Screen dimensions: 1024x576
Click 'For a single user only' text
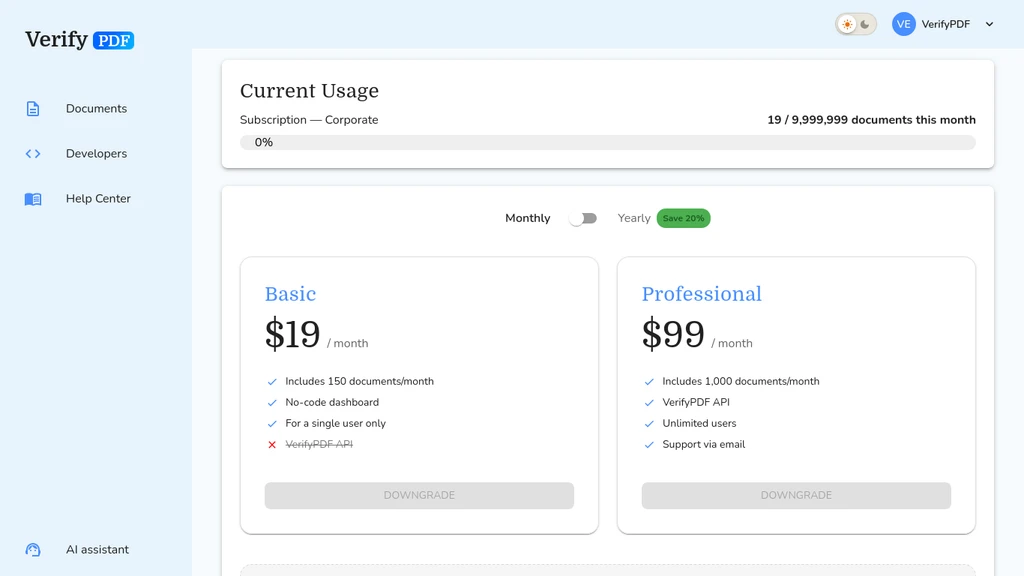335,423
